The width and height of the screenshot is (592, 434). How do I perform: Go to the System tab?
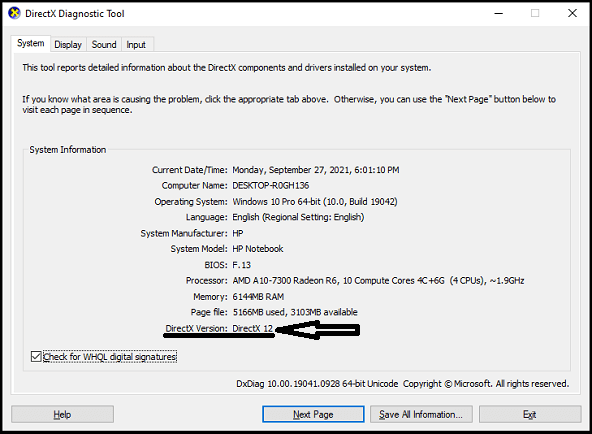(31, 43)
